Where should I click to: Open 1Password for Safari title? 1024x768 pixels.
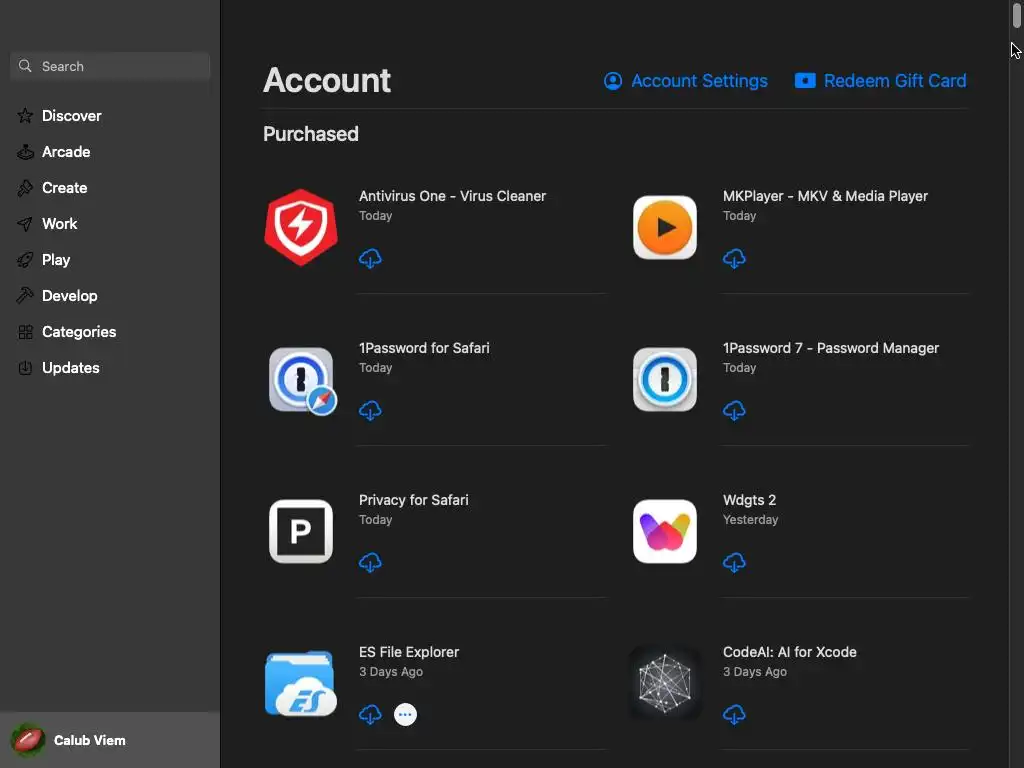point(424,348)
